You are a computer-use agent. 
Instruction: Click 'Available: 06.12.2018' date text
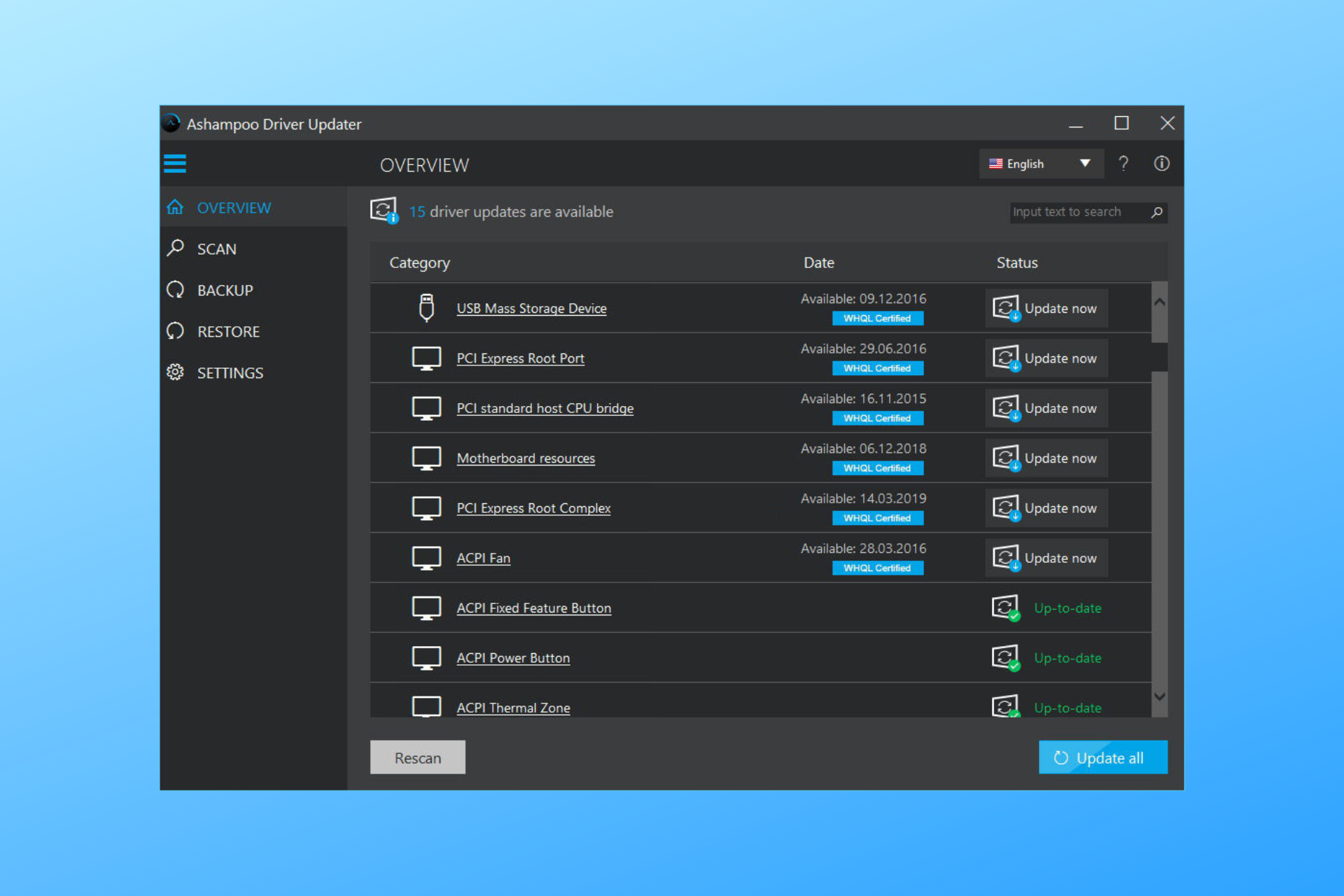click(864, 449)
